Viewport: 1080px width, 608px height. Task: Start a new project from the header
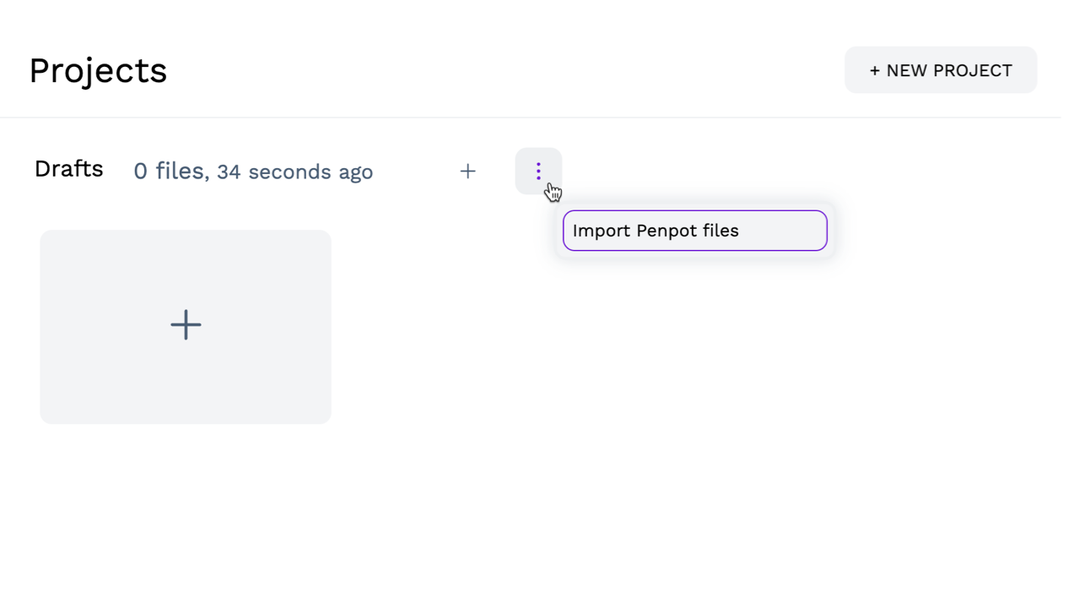pos(940,70)
